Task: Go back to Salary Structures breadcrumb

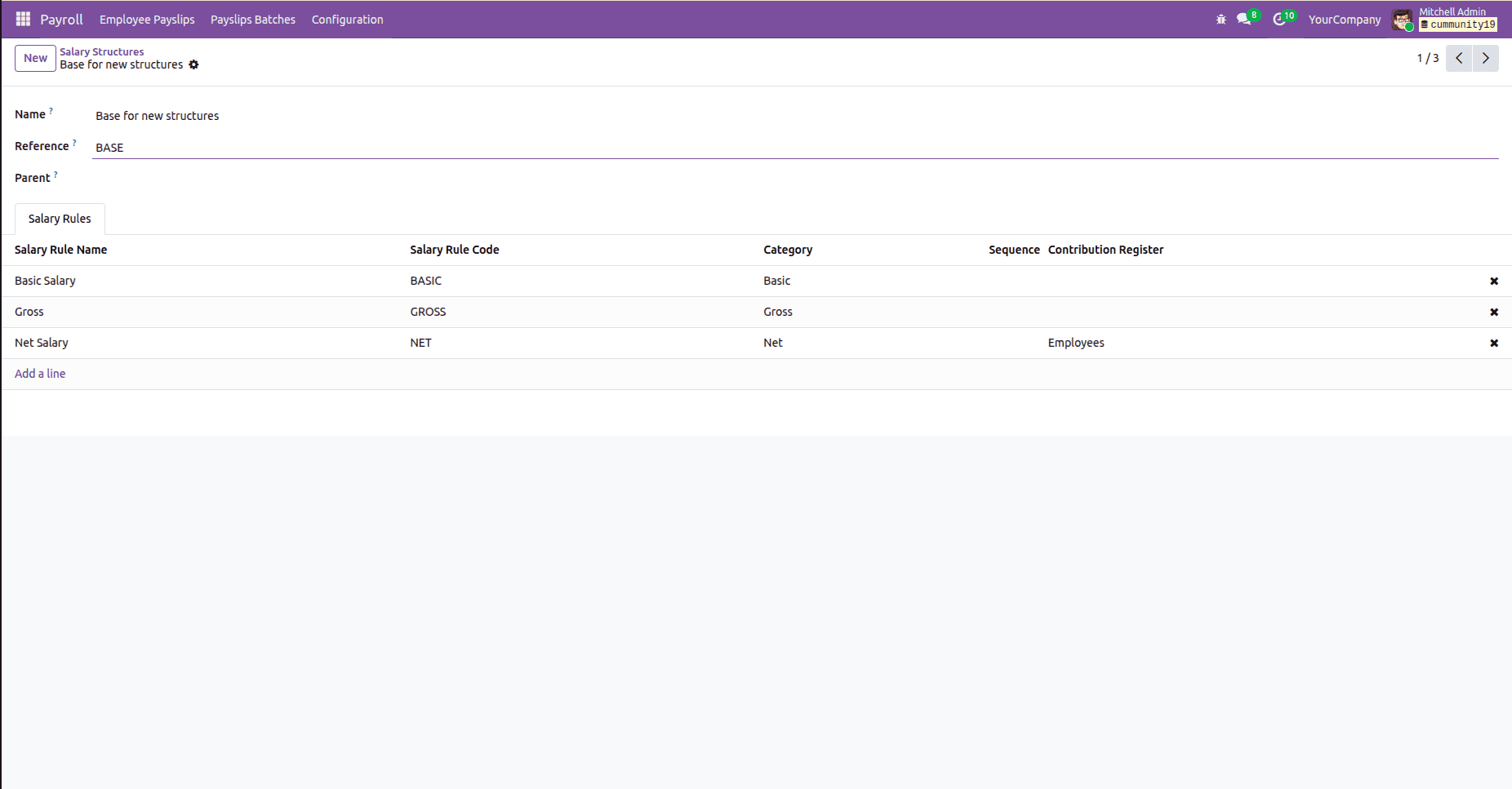Action: click(x=101, y=51)
